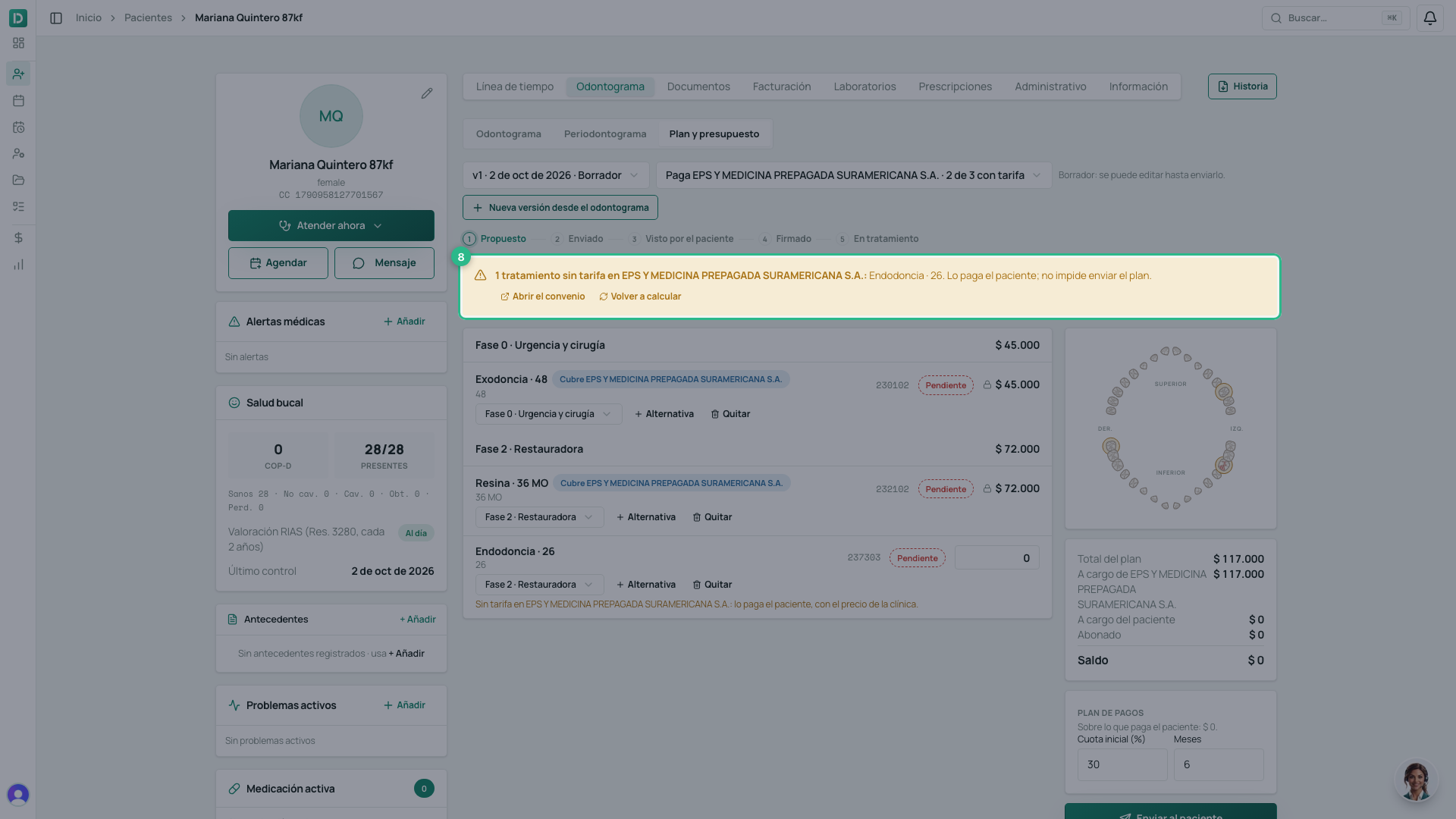Add alternative for Exodoncia 48
This screenshot has width=1456, height=819.
click(x=664, y=414)
